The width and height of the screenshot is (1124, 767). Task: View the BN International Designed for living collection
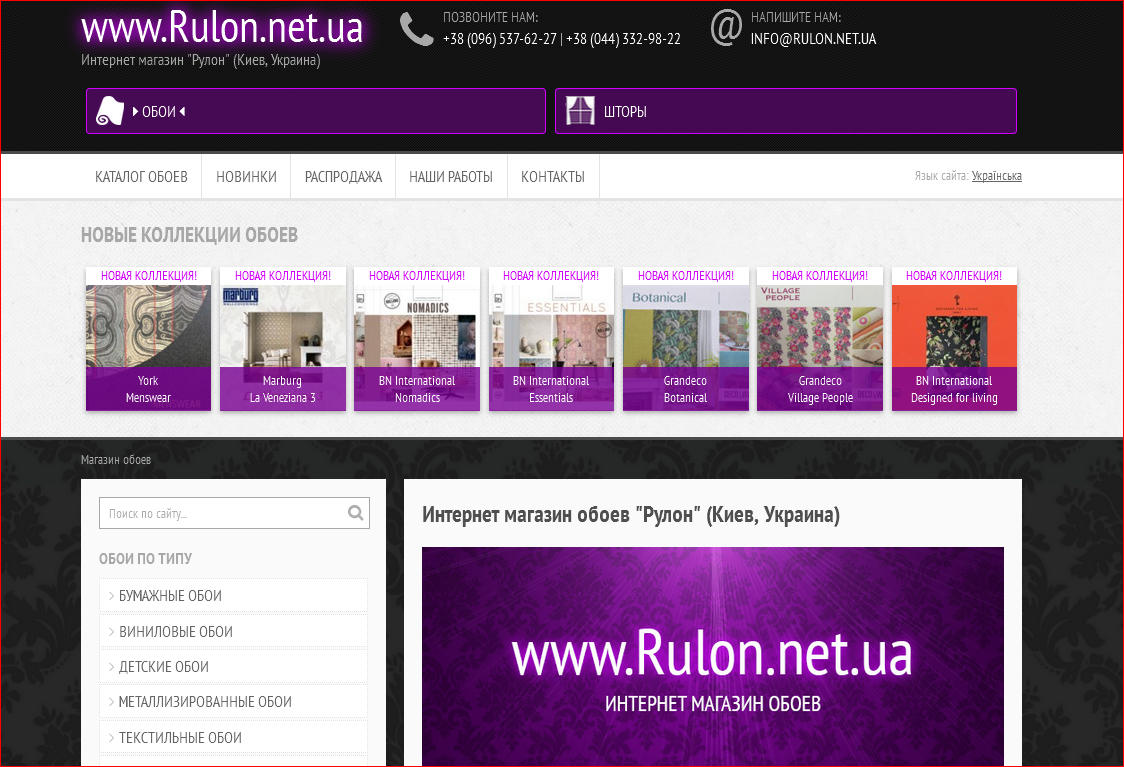[x=954, y=339]
